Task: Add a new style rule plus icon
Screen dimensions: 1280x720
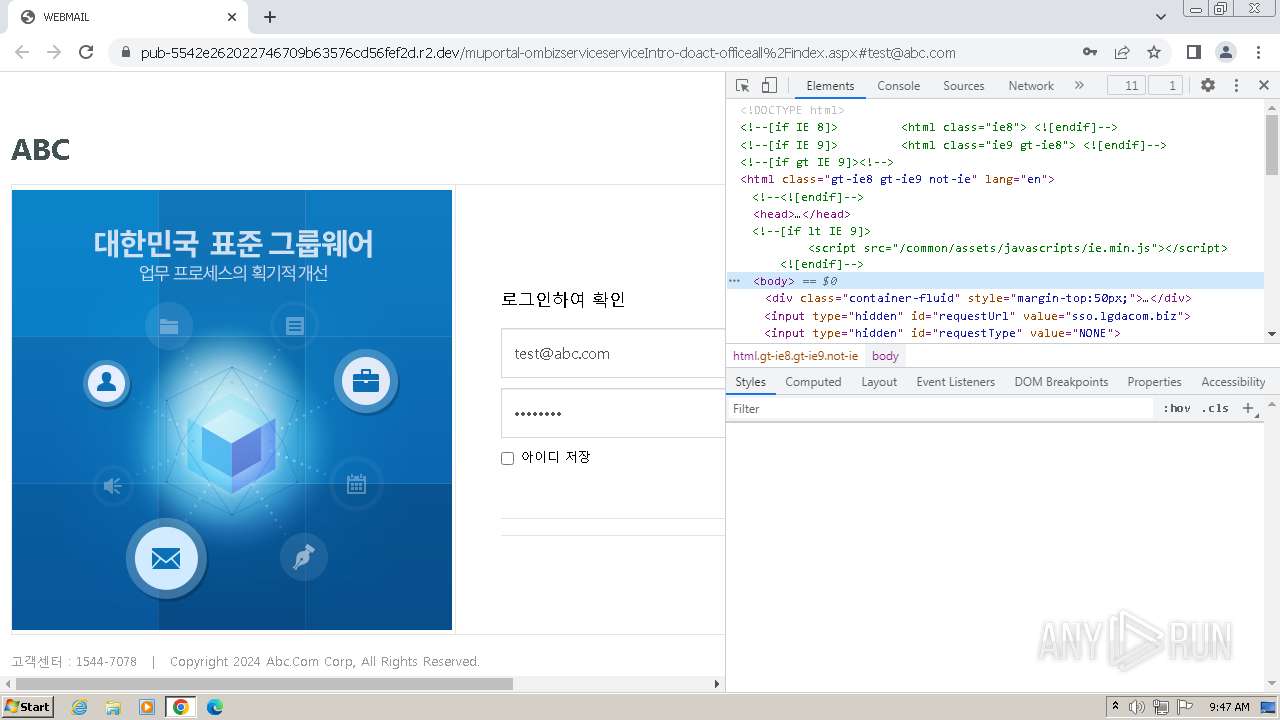Action: 1248,409
